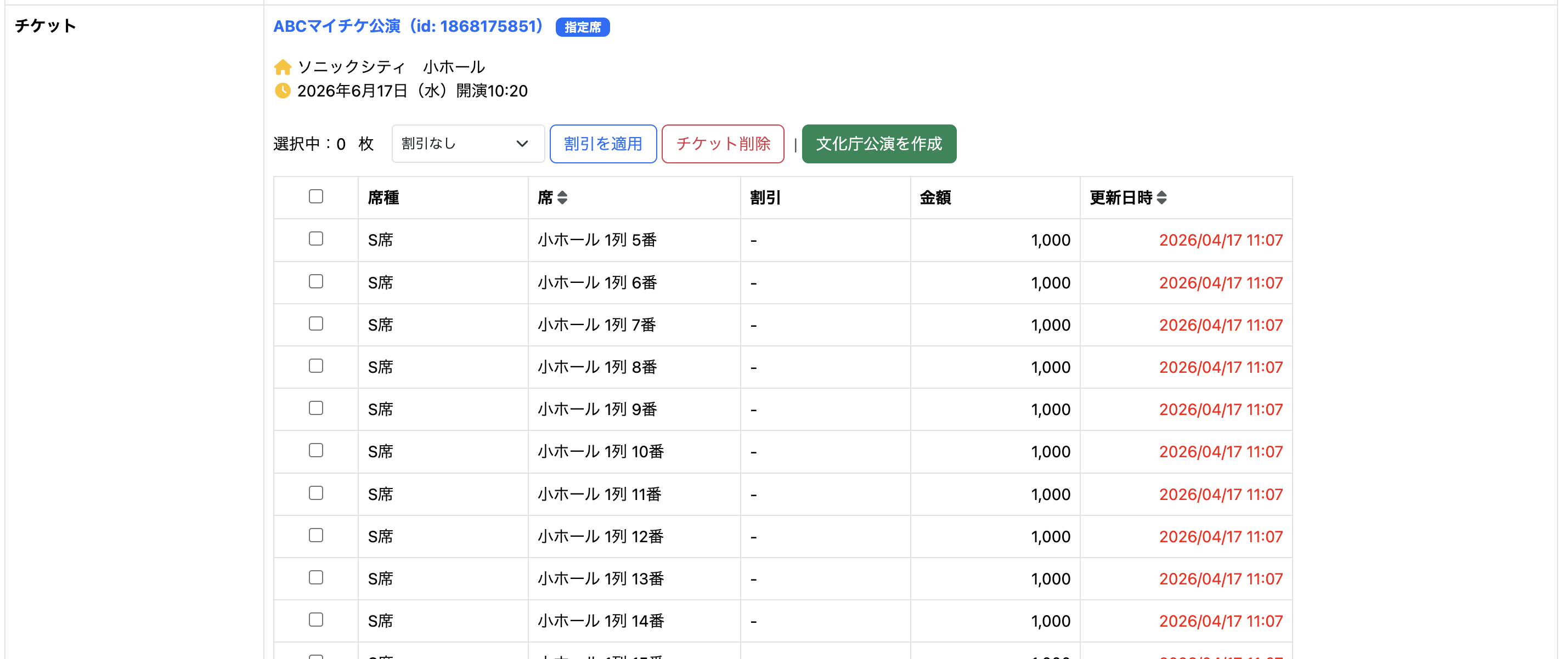Open the 割引なし discount dropdown

467,144
